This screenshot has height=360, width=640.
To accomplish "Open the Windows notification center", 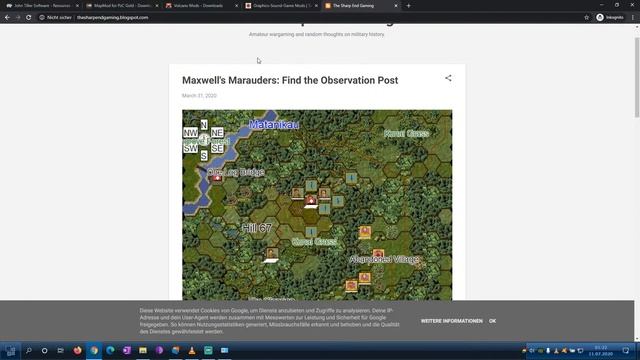I will [x=626, y=351].
